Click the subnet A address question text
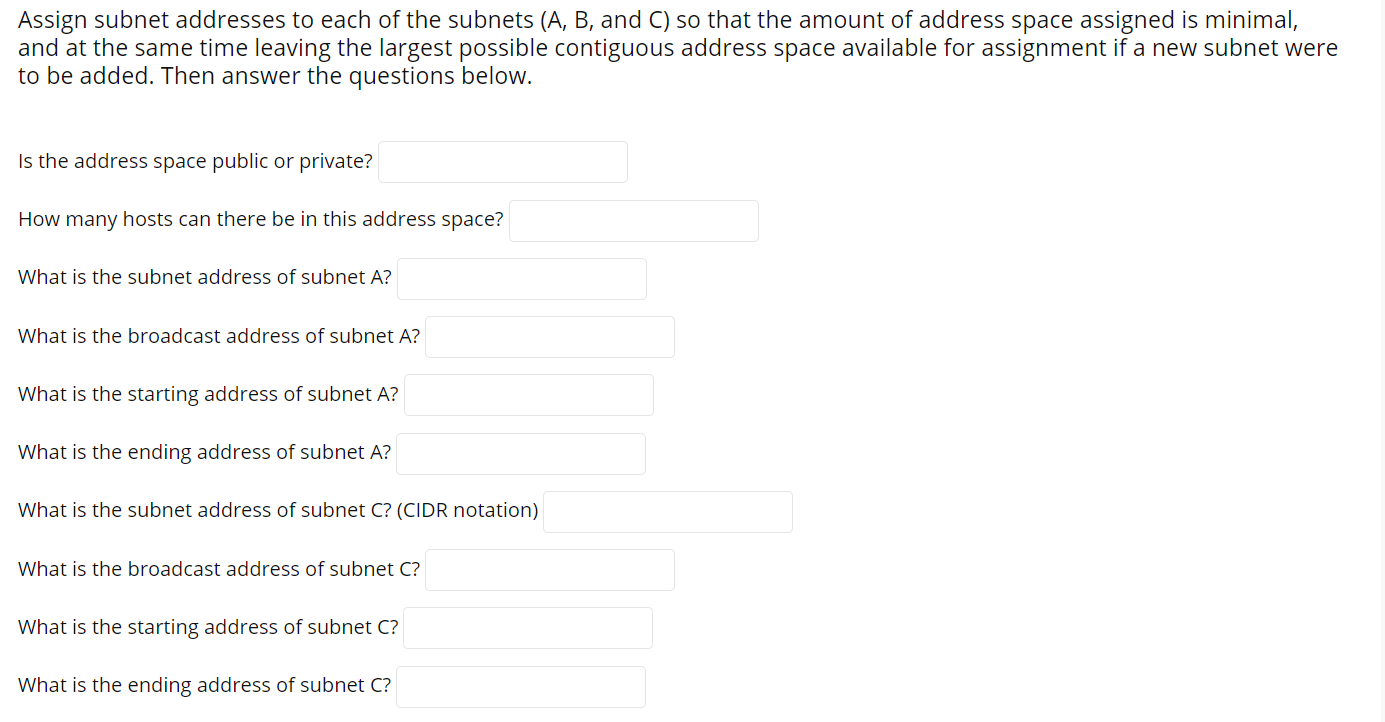The height and width of the screenshot is (722, 1385). pyautogui.click(x=203, y=277)
